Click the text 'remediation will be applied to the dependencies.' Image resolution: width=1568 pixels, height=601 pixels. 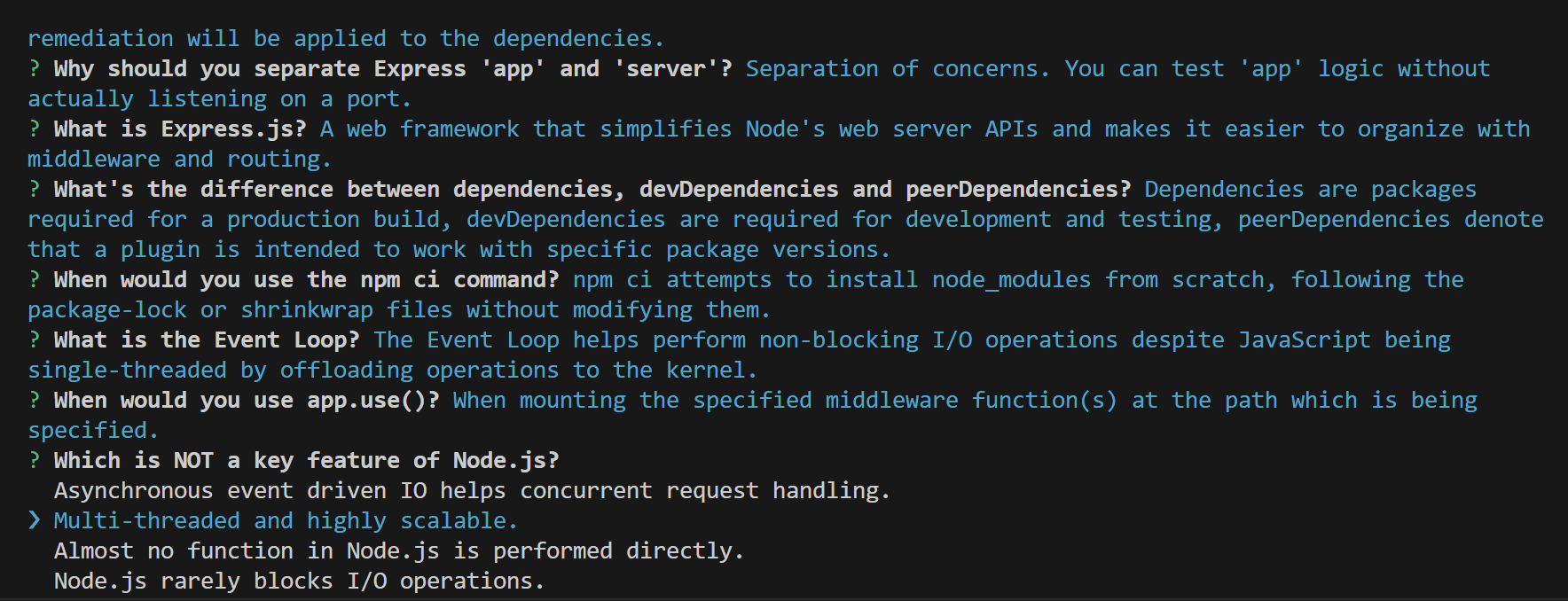click(x=345, y=39)
